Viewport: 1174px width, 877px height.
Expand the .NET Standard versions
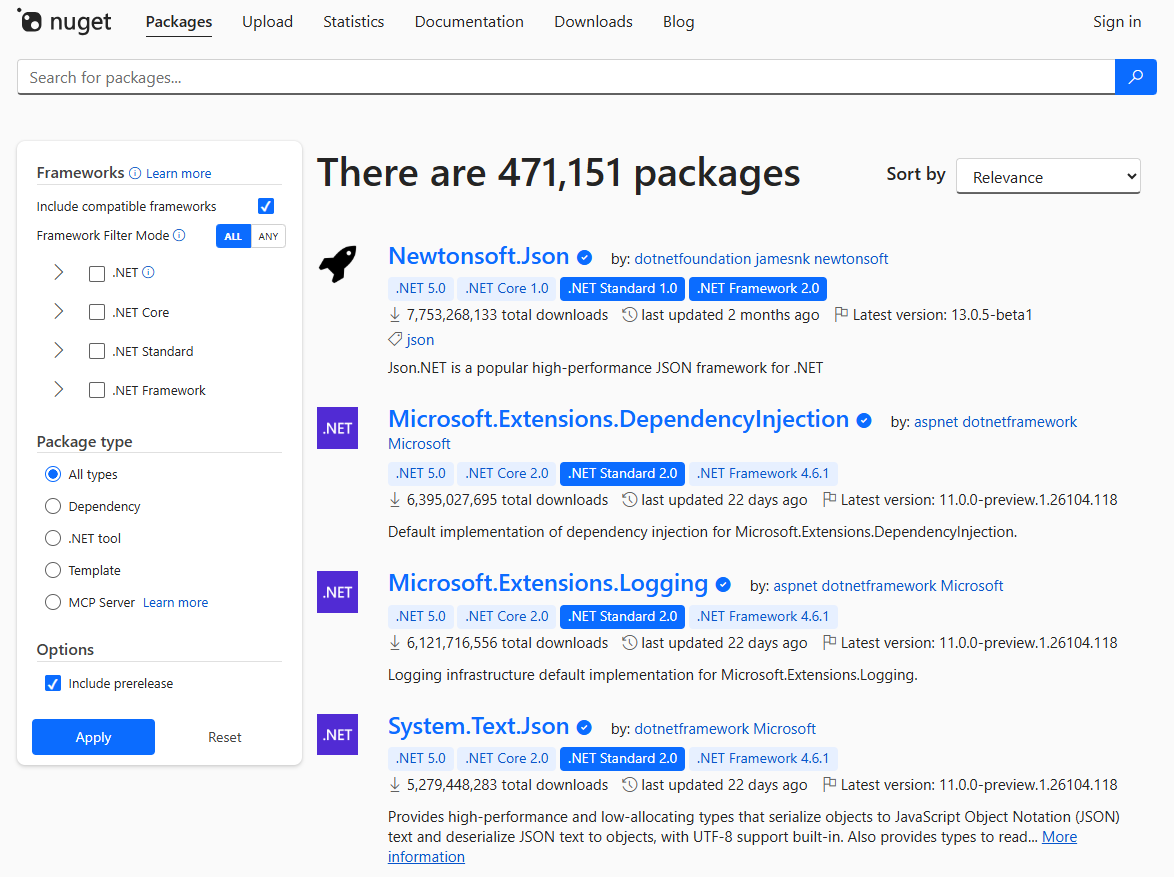point(58,351)
